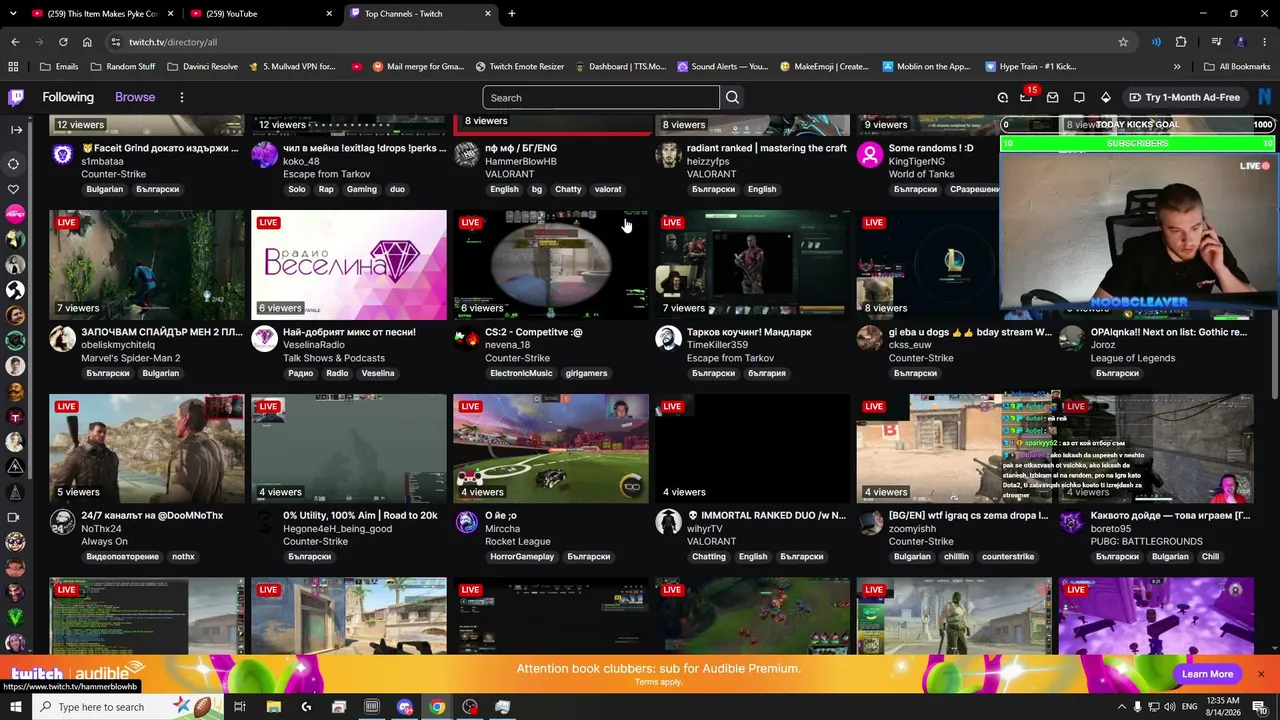Expand the left sidebar arrow
The width and height of the screenshot is (1280, 720).
16,130
